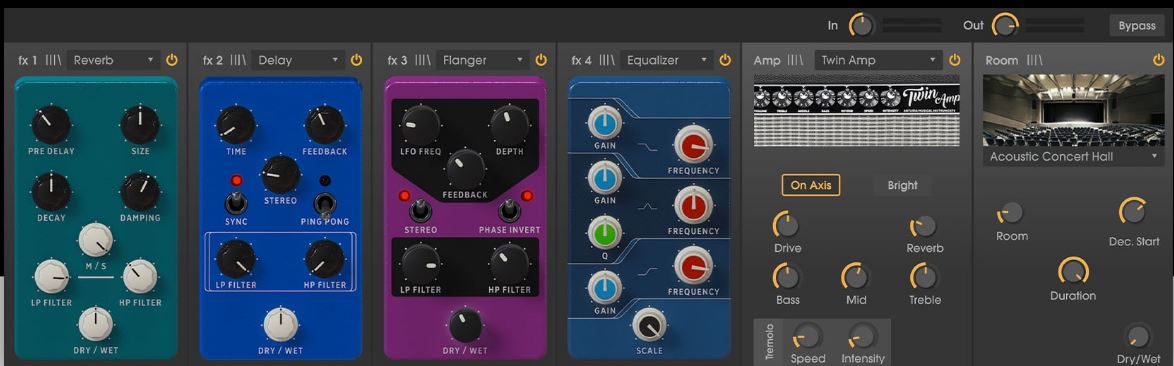
Task: Click the Reverb DRY / WET knob
Action: point(96,324)
